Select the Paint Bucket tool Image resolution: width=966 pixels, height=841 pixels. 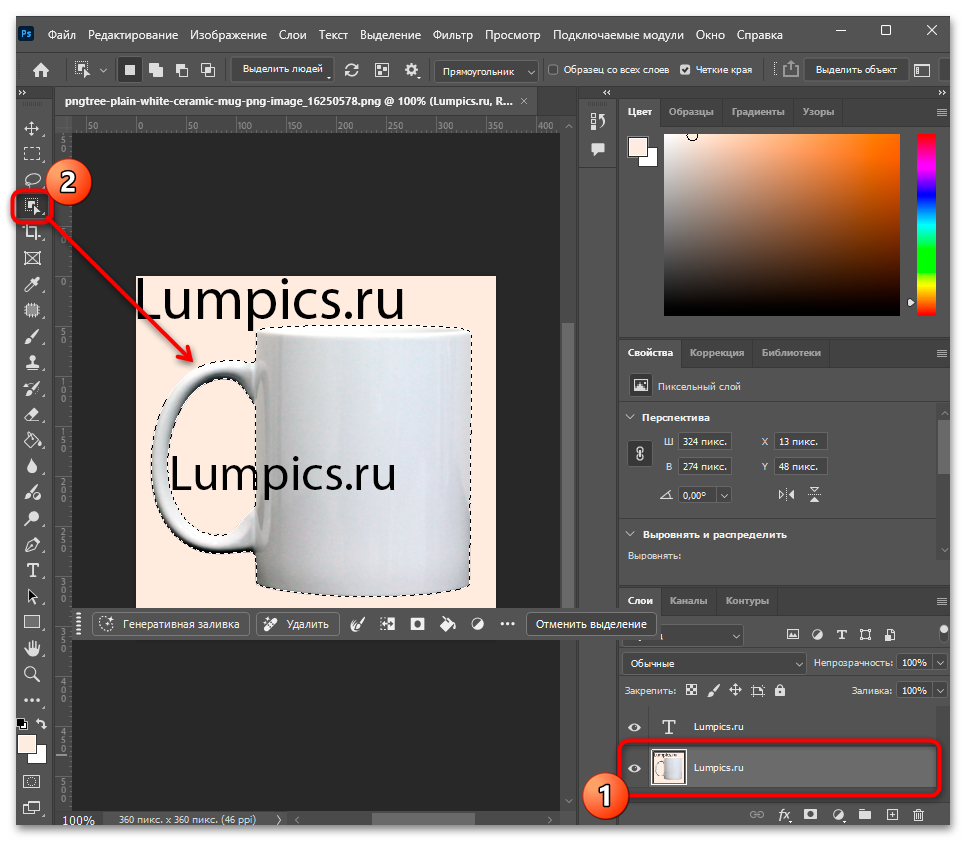(32, 441)
